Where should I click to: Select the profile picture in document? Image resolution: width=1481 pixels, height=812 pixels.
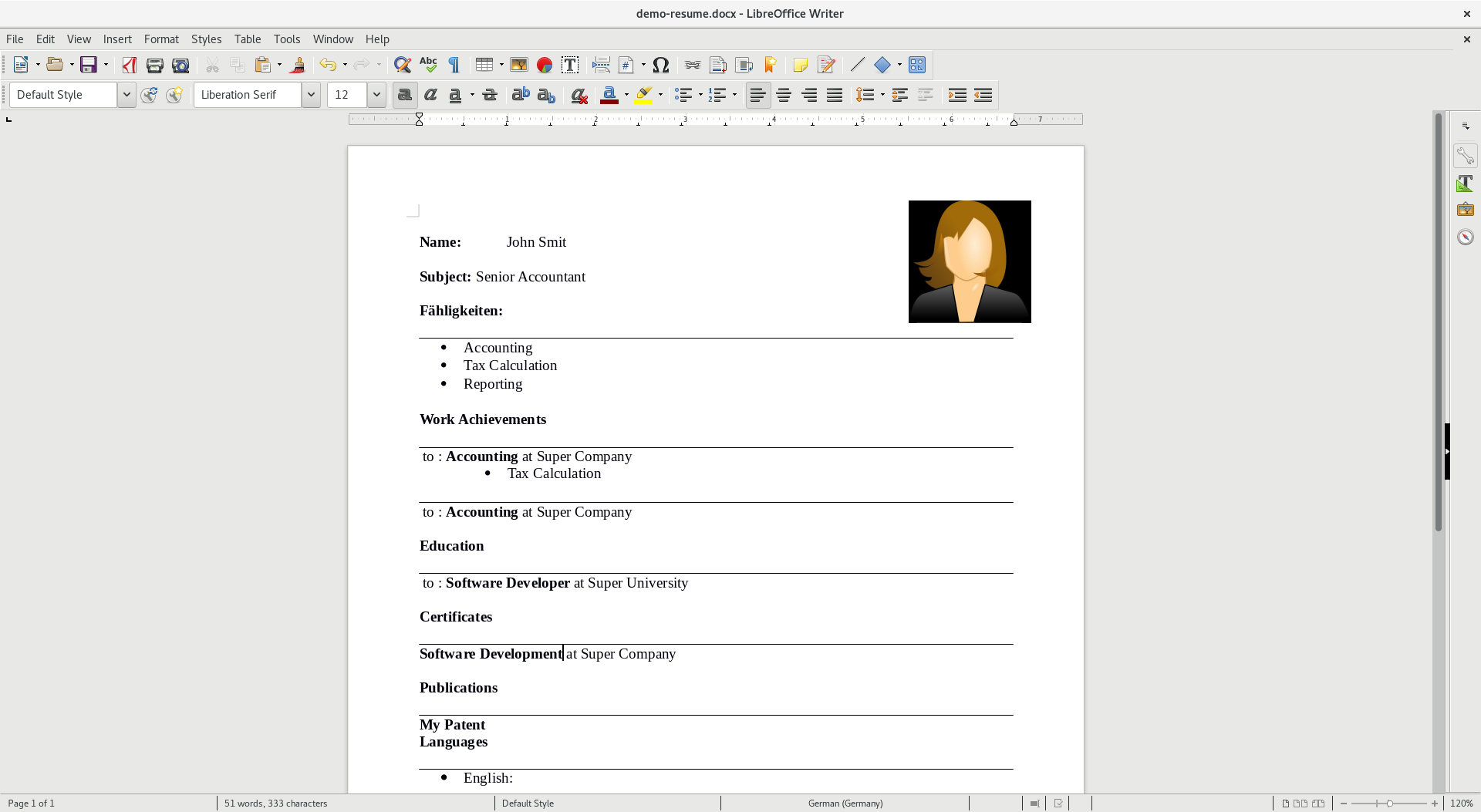(970, 261)
